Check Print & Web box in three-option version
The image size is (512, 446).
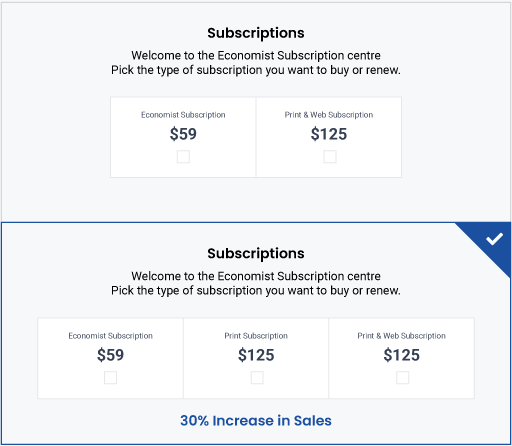(402, 378)
